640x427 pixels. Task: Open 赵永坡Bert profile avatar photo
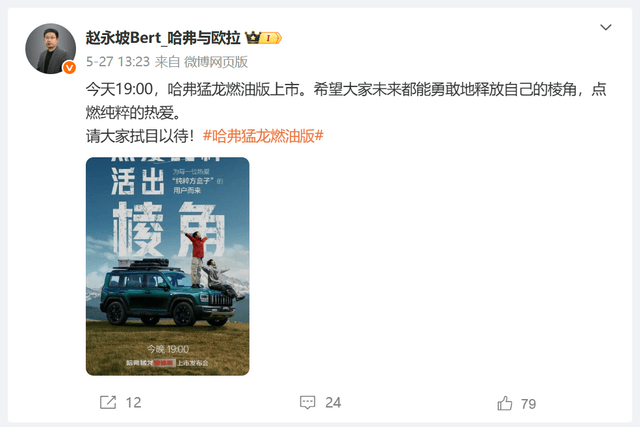pos(51,49)
